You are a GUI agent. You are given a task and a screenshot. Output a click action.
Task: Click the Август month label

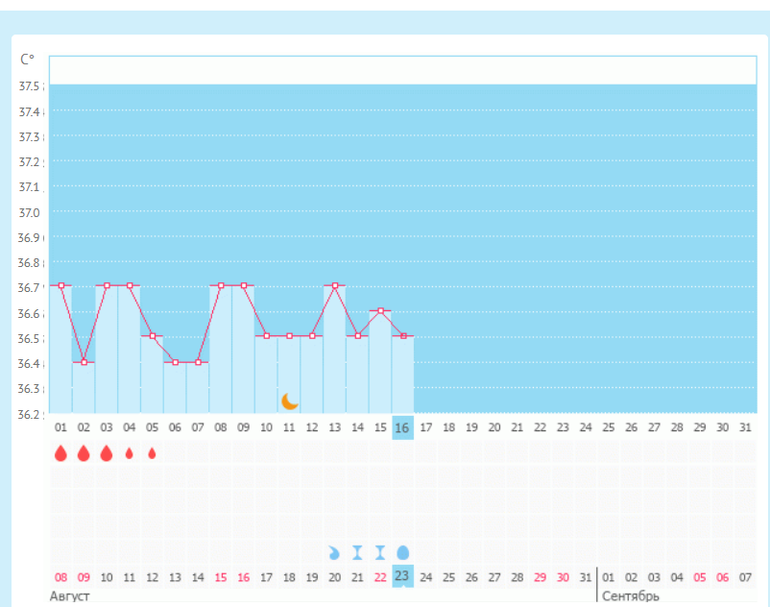[x=69, y=596]
